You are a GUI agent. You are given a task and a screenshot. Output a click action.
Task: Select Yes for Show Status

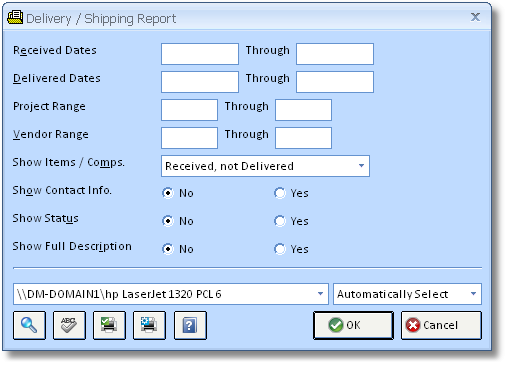point(280,221)
